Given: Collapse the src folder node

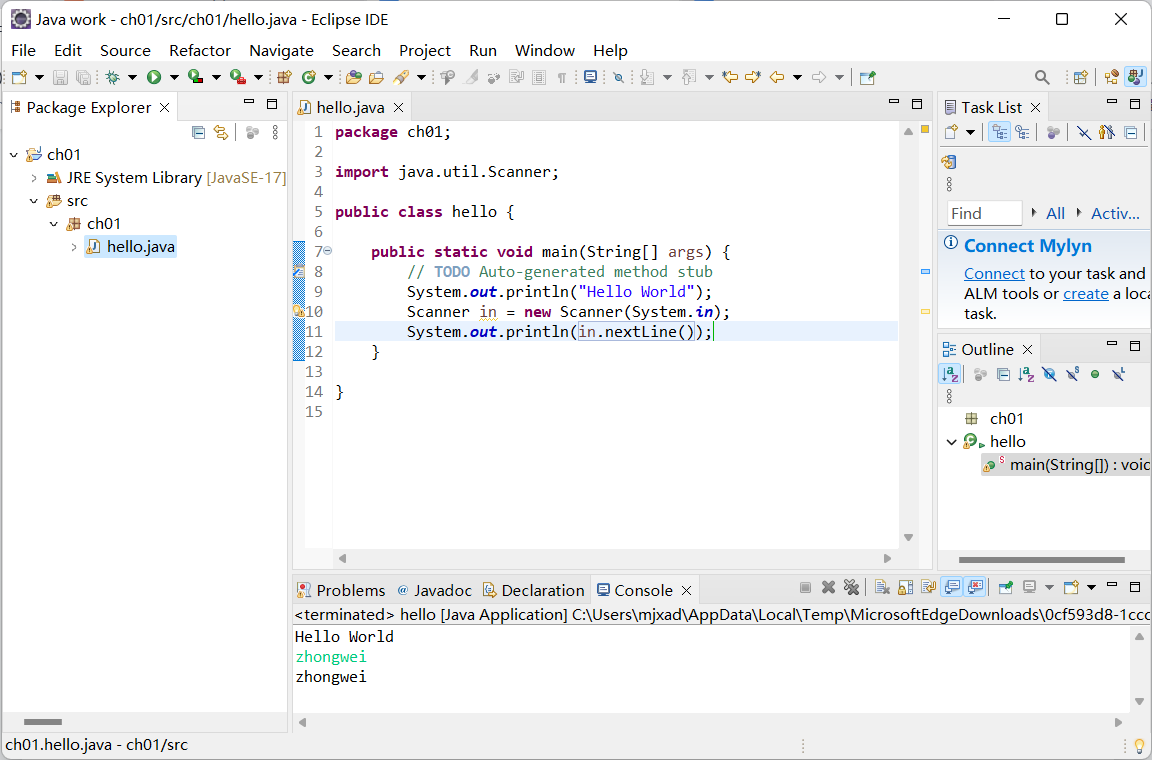Looking at the screenshot, I should [x=34, y=201].
